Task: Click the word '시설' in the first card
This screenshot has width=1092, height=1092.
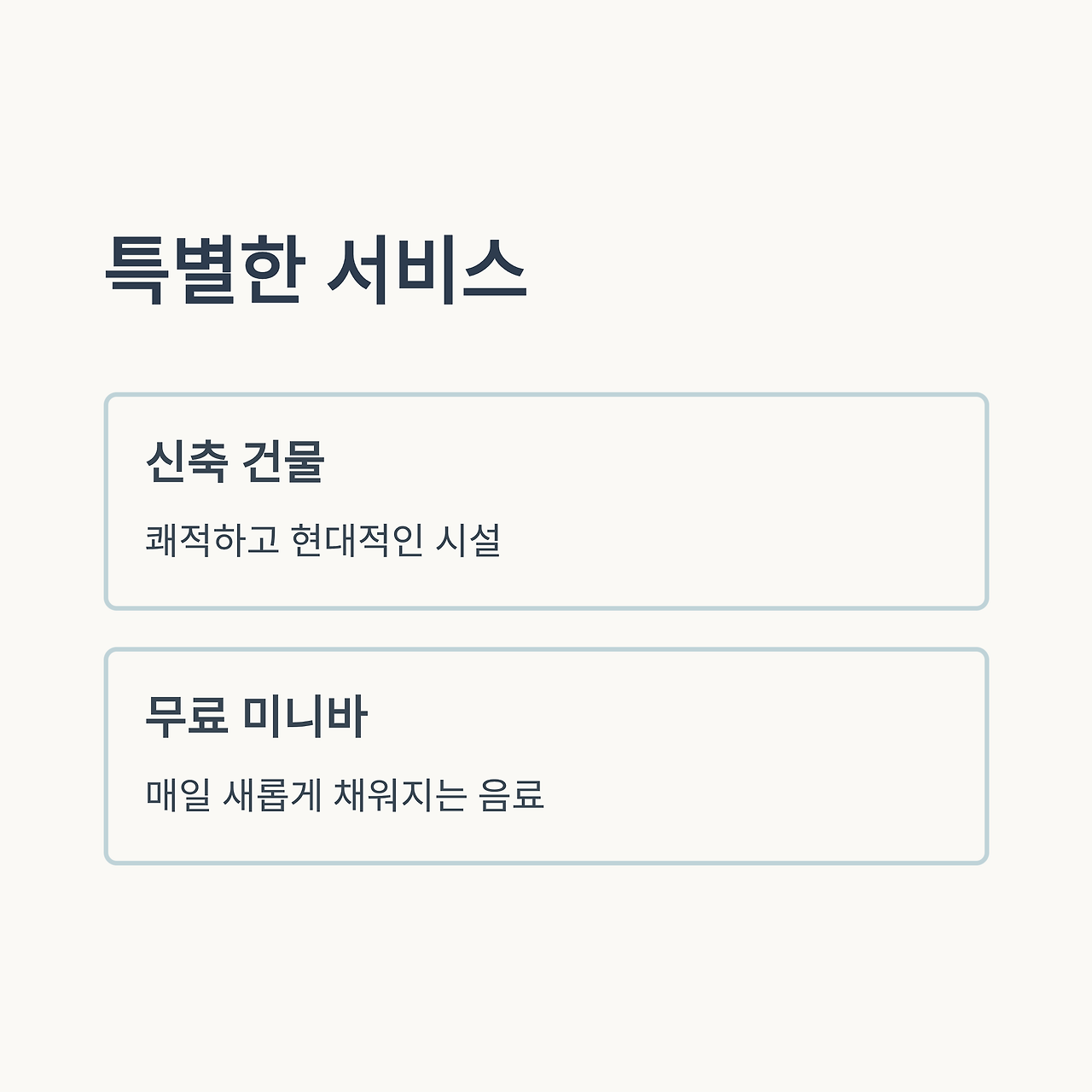Action: tap(468, 540)
